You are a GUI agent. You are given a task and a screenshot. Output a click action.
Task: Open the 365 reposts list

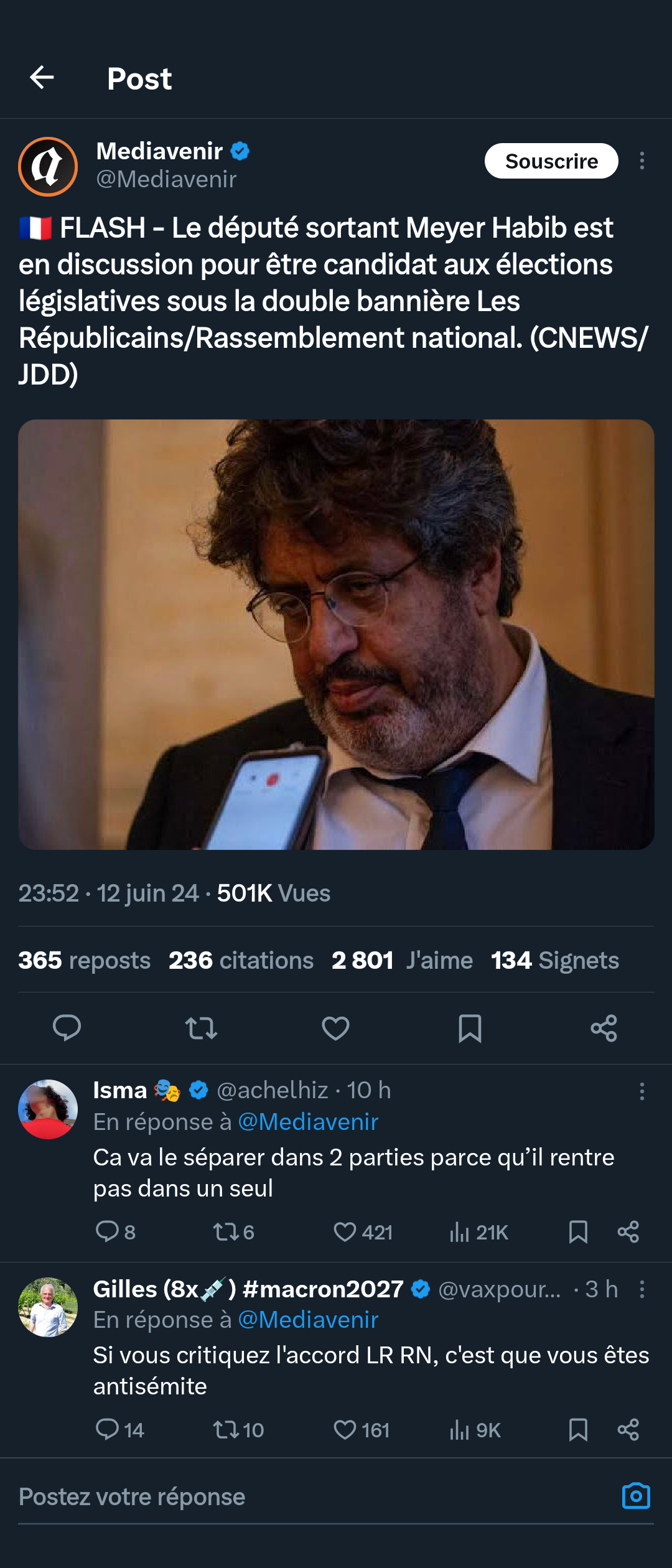84,961
